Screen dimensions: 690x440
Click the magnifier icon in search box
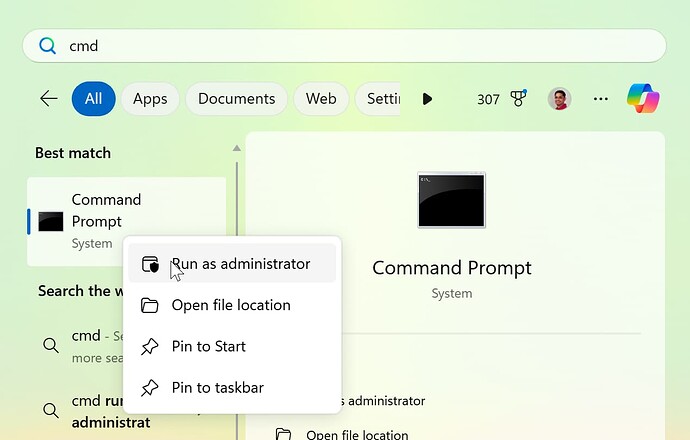(46, 46)
